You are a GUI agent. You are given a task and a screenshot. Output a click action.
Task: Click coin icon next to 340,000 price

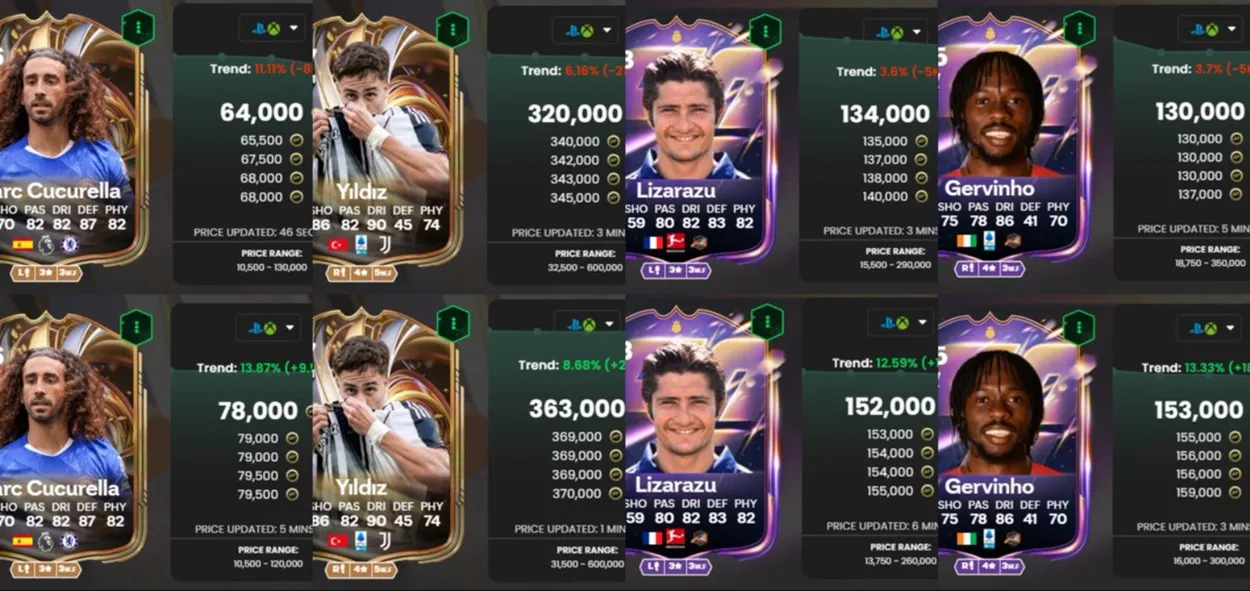[614, 142]
